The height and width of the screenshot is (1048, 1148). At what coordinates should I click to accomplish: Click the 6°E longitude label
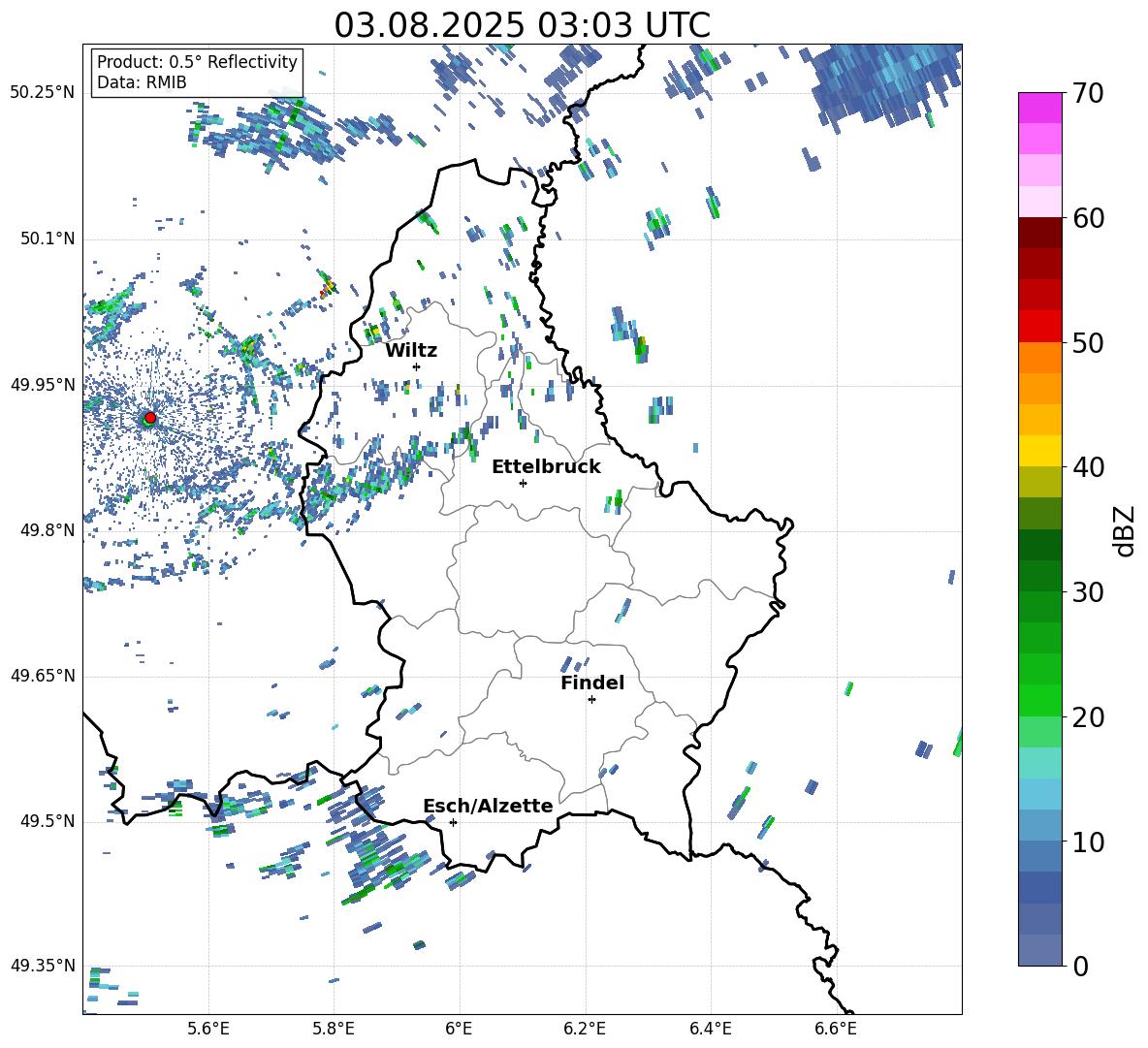click(459, 1029)
